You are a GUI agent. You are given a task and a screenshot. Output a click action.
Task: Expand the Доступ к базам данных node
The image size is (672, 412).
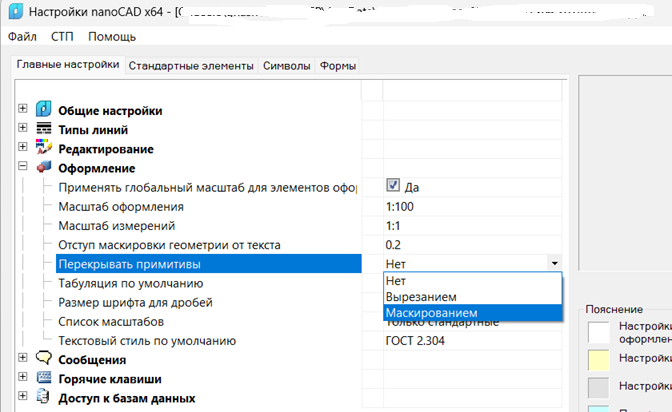pos(23,396)
